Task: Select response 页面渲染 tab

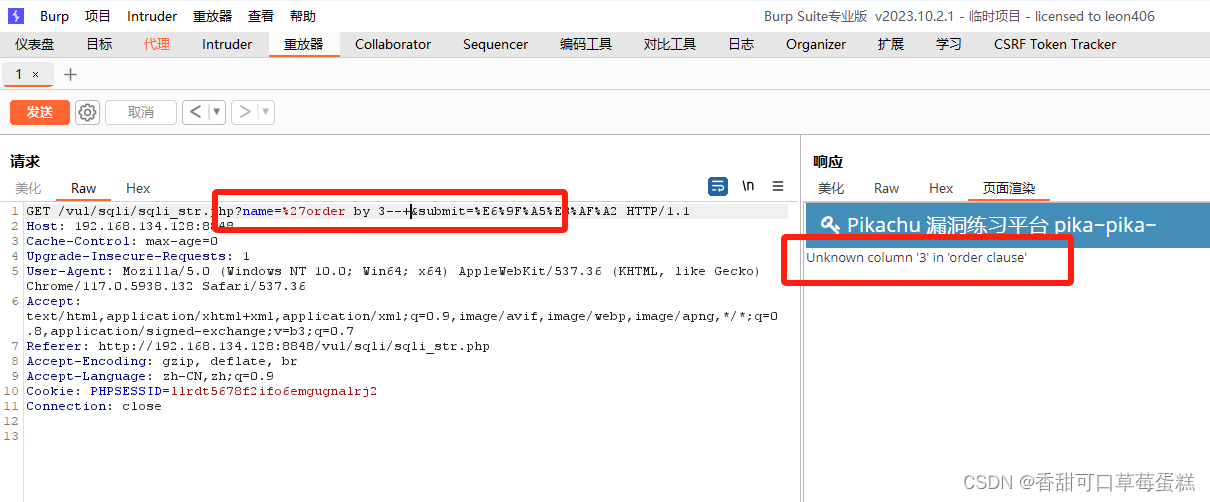Action: (1009, 188)
